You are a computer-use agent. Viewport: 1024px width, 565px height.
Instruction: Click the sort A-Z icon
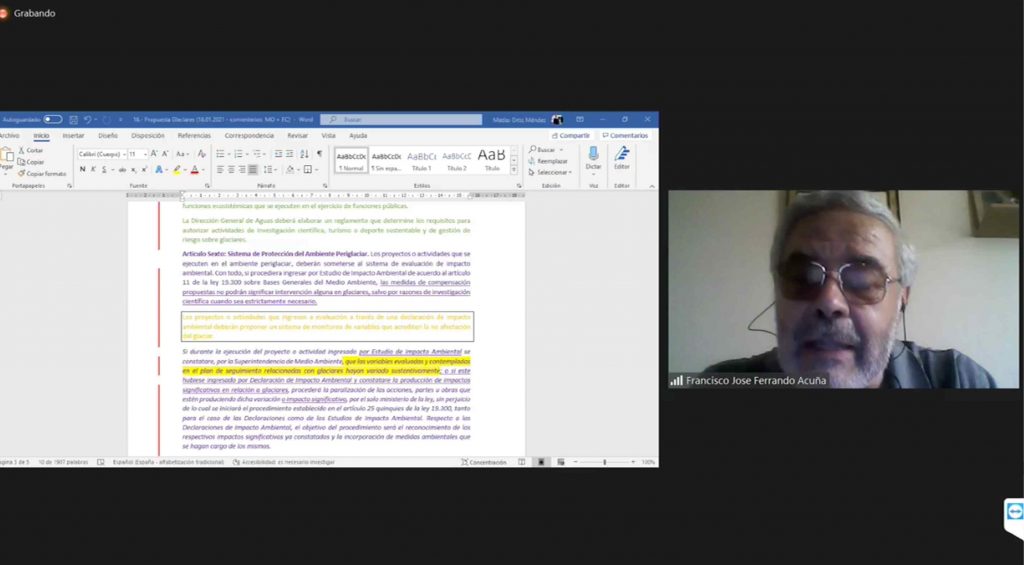click(x=304, y=154)
